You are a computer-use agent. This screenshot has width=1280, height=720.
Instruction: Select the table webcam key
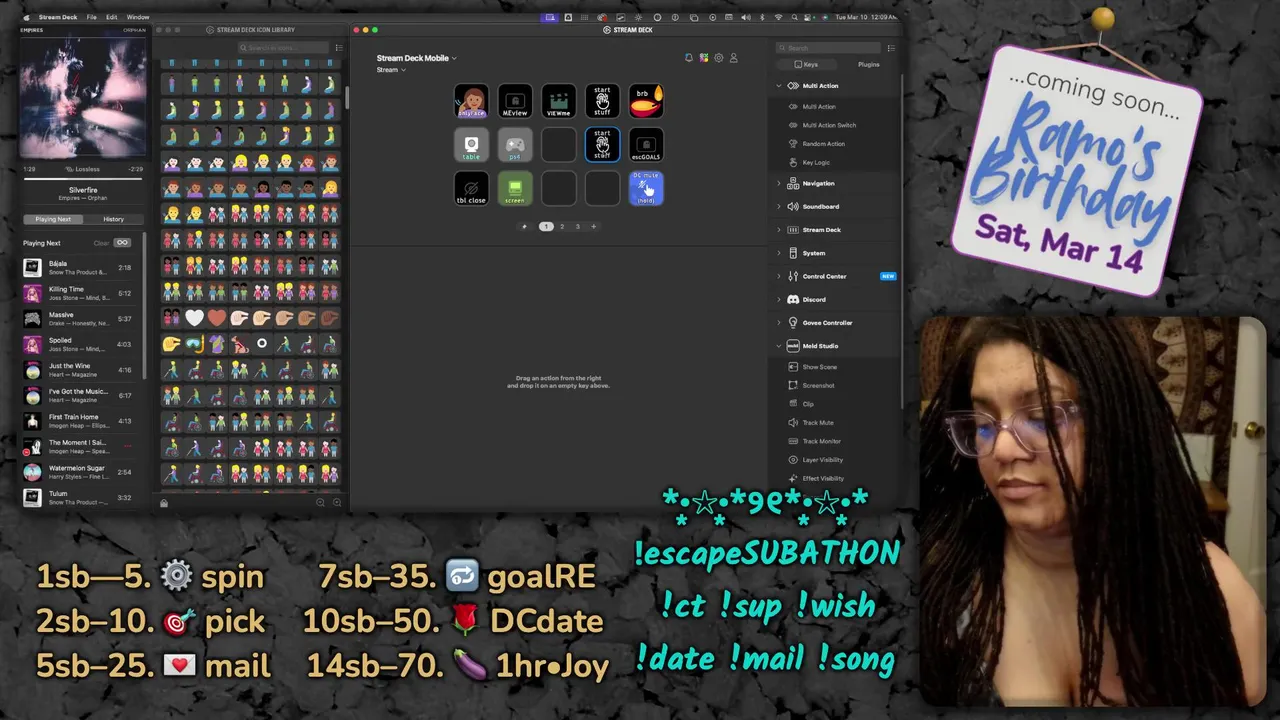pyautogui.click(x=471, y=145)
